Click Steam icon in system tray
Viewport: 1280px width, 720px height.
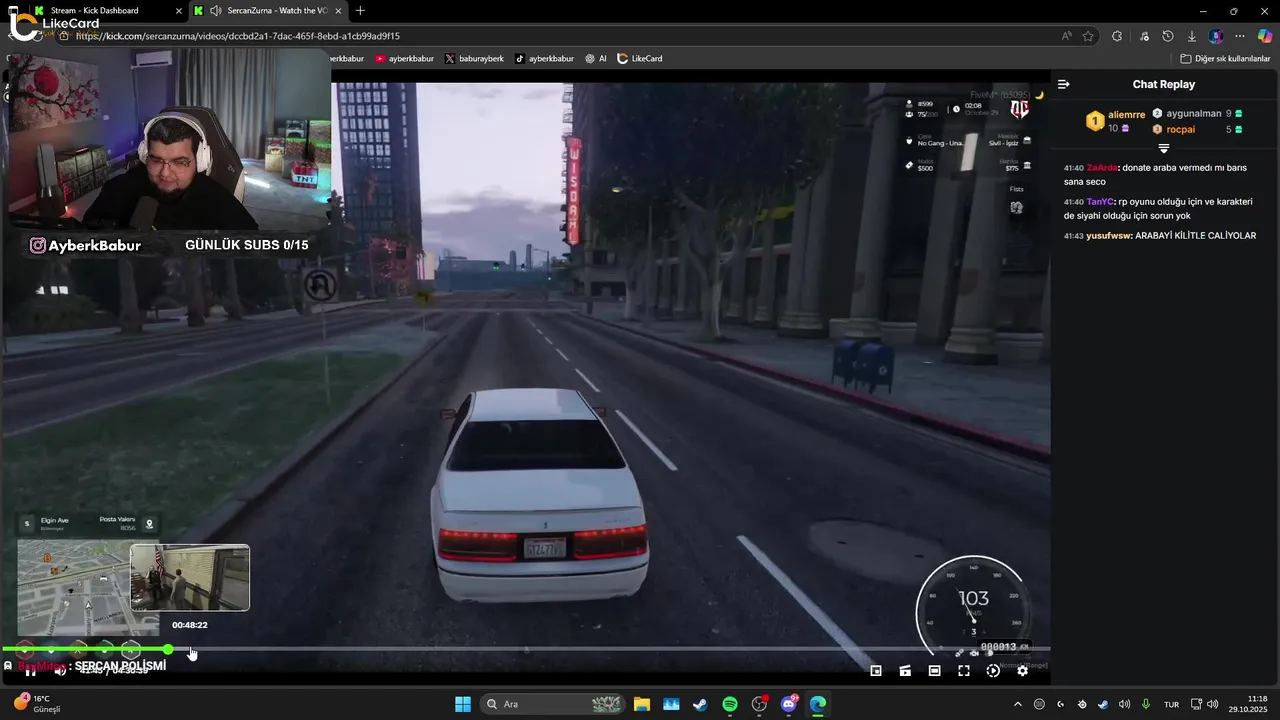[1103, 704]
